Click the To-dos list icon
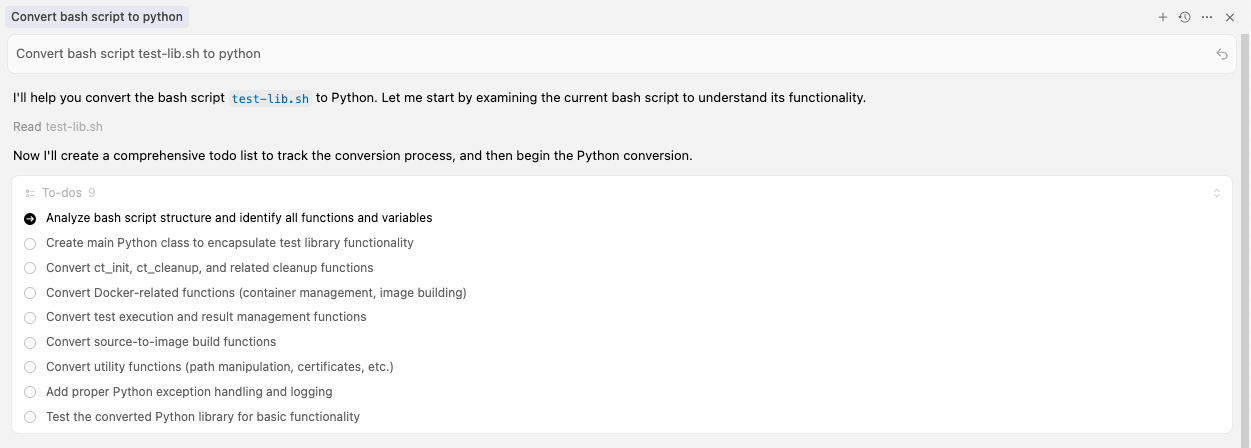The height and width of the screenshot is (448, 1251). [x=30, y=193]
